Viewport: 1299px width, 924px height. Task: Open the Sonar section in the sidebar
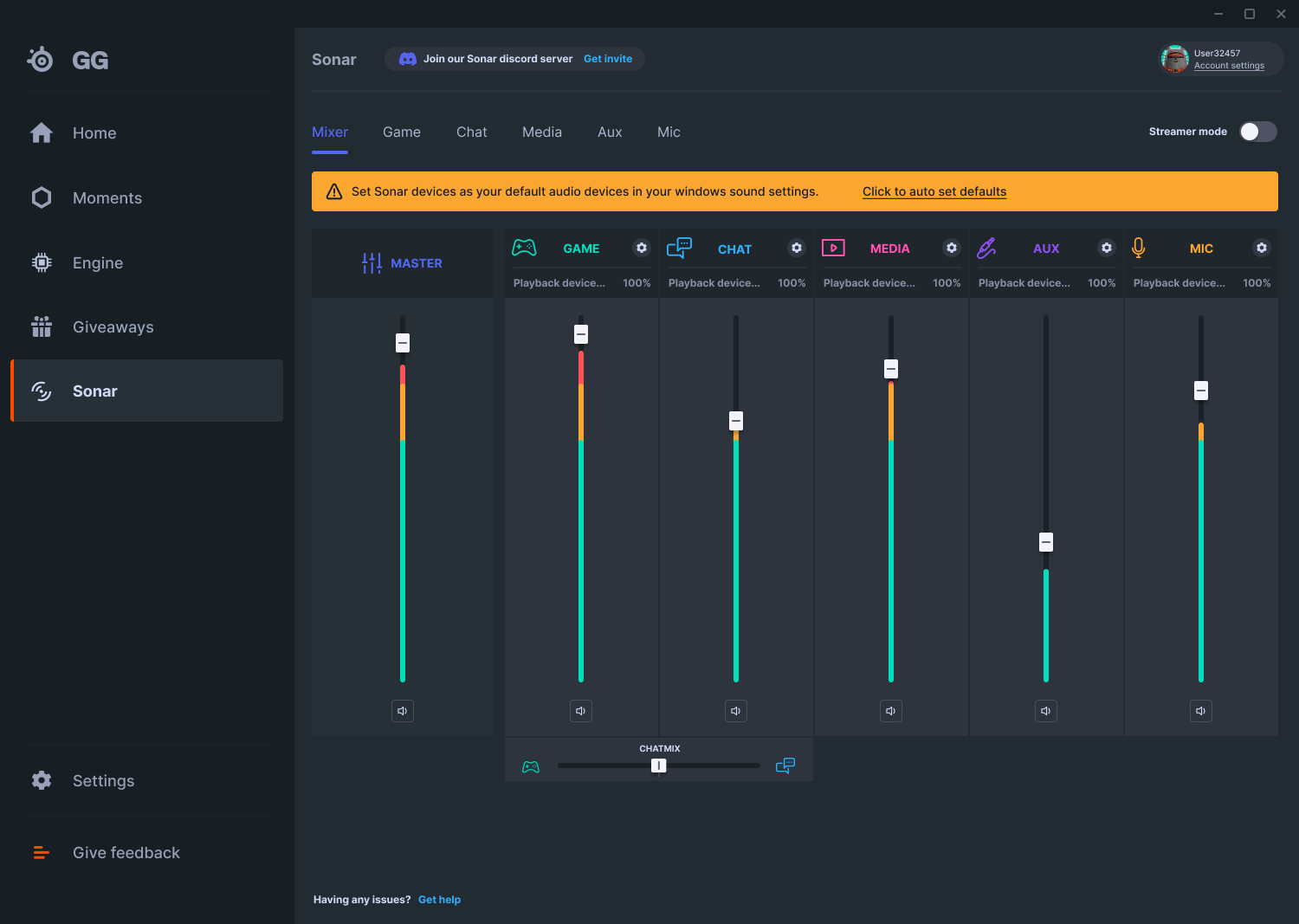point(94,391)
